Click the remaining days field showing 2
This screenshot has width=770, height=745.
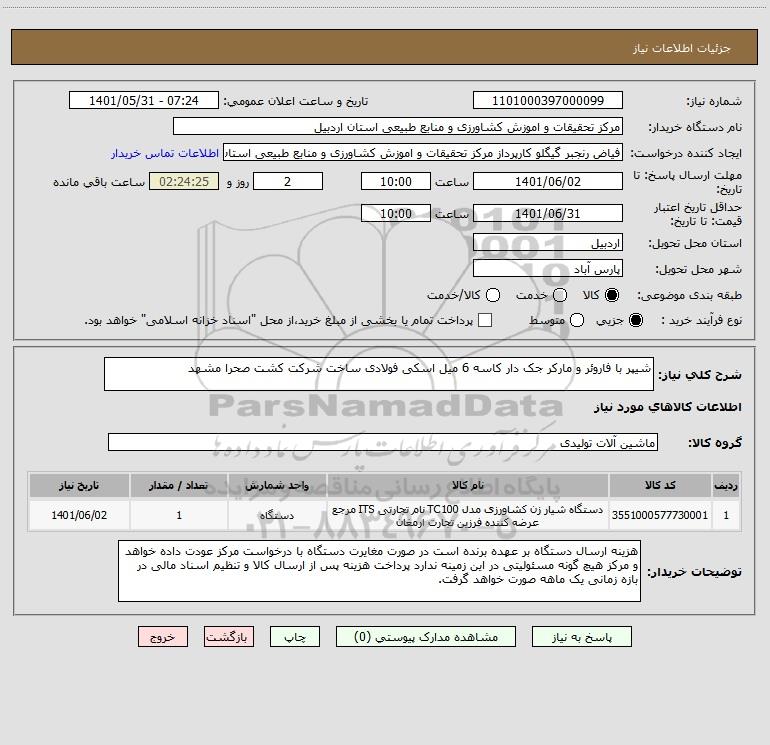[x=288, y=181]
